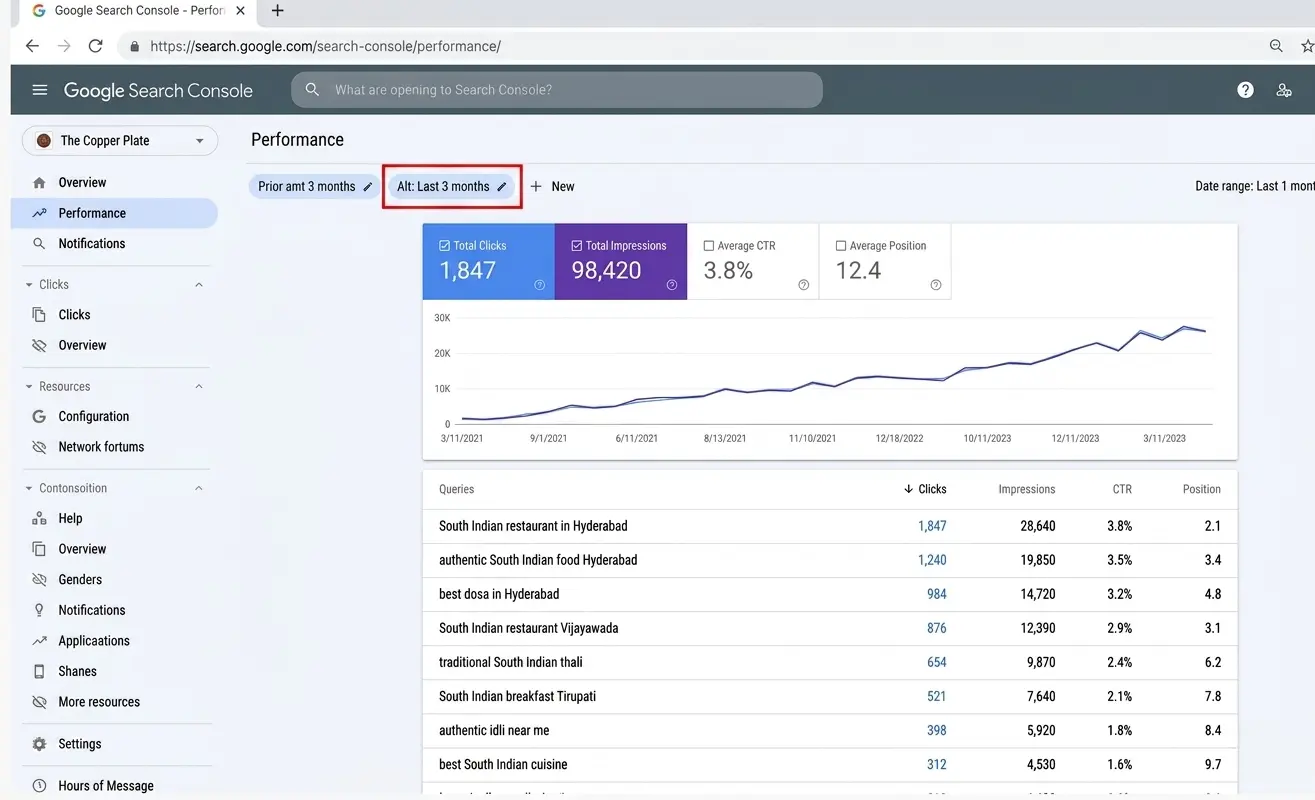Click the Google Search Console logo

point(158,90)
